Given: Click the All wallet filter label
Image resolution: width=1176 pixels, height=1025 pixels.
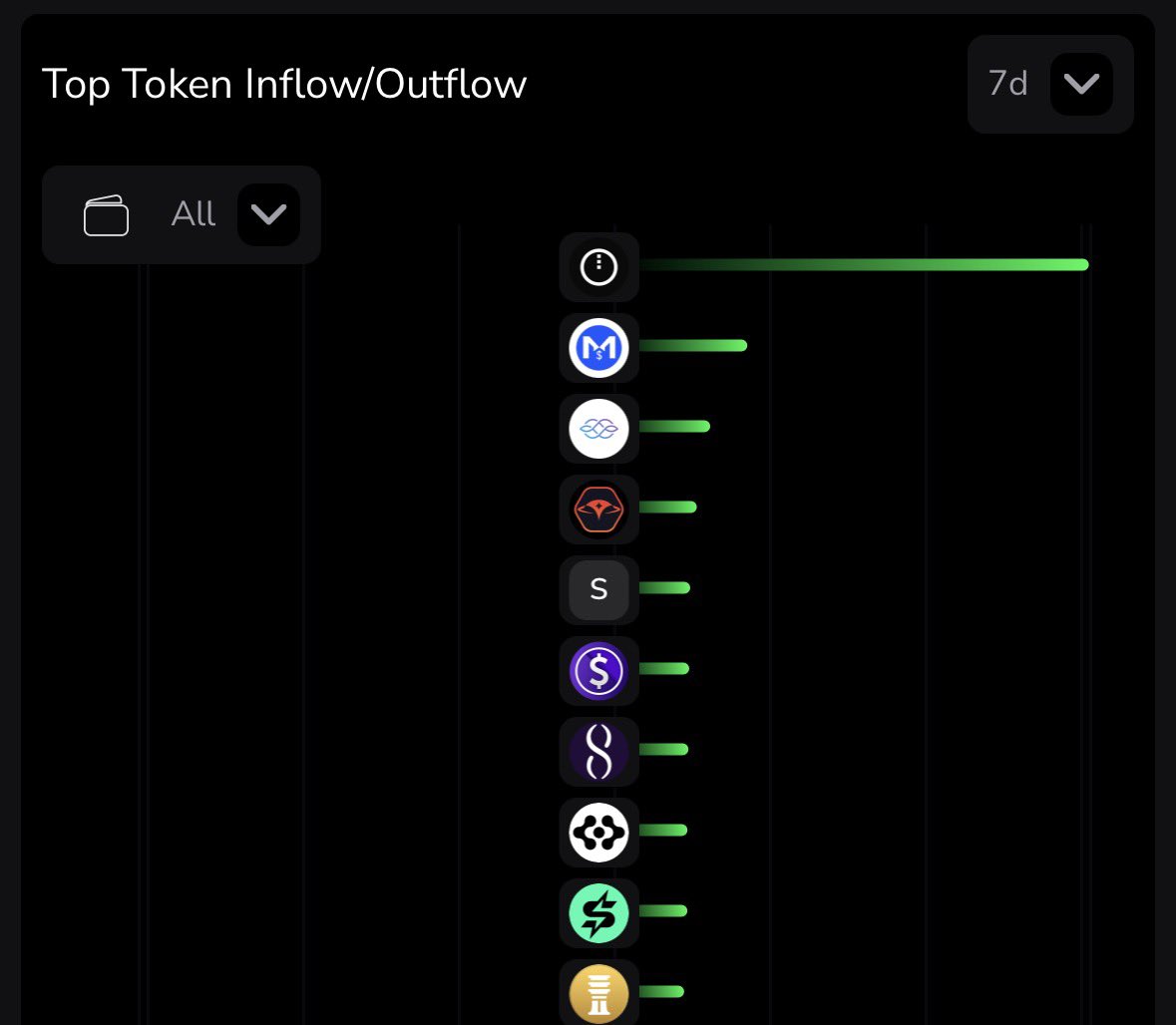Looking at the screenshot, I should (x=194, y=214).
